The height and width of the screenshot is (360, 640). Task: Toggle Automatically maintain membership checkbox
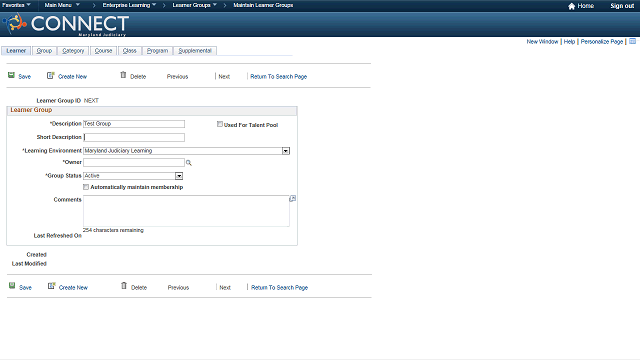(x=86, y=187)
